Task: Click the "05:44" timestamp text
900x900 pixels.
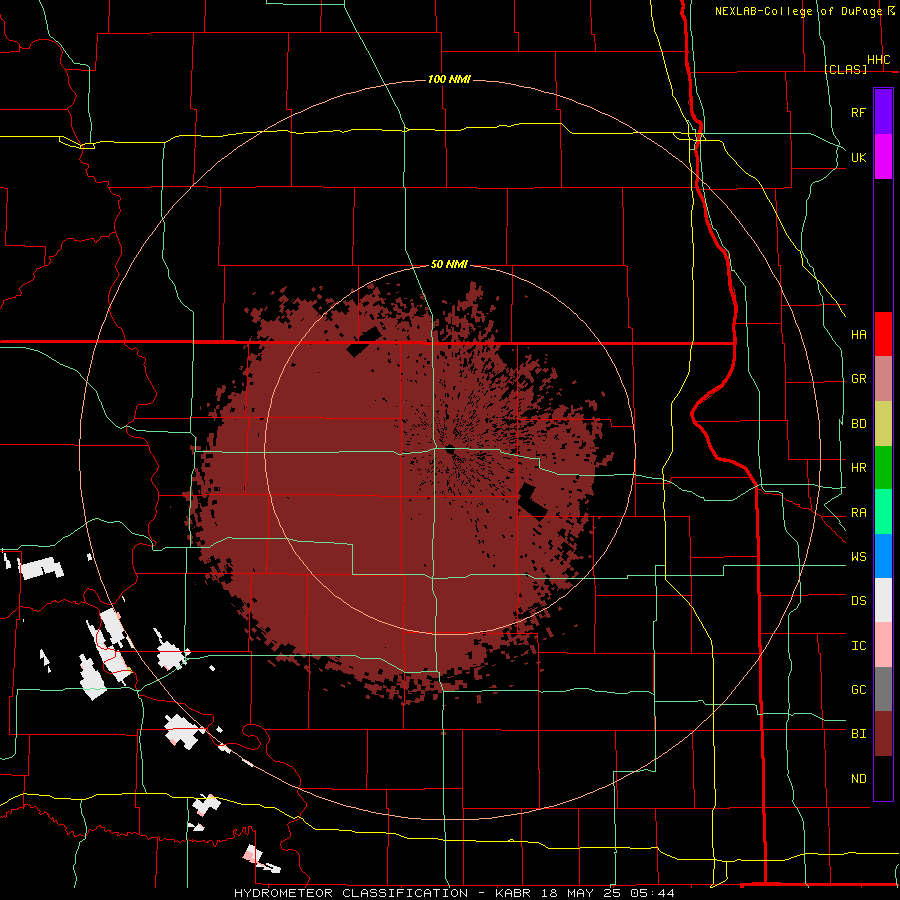Action: coord(652,893)
